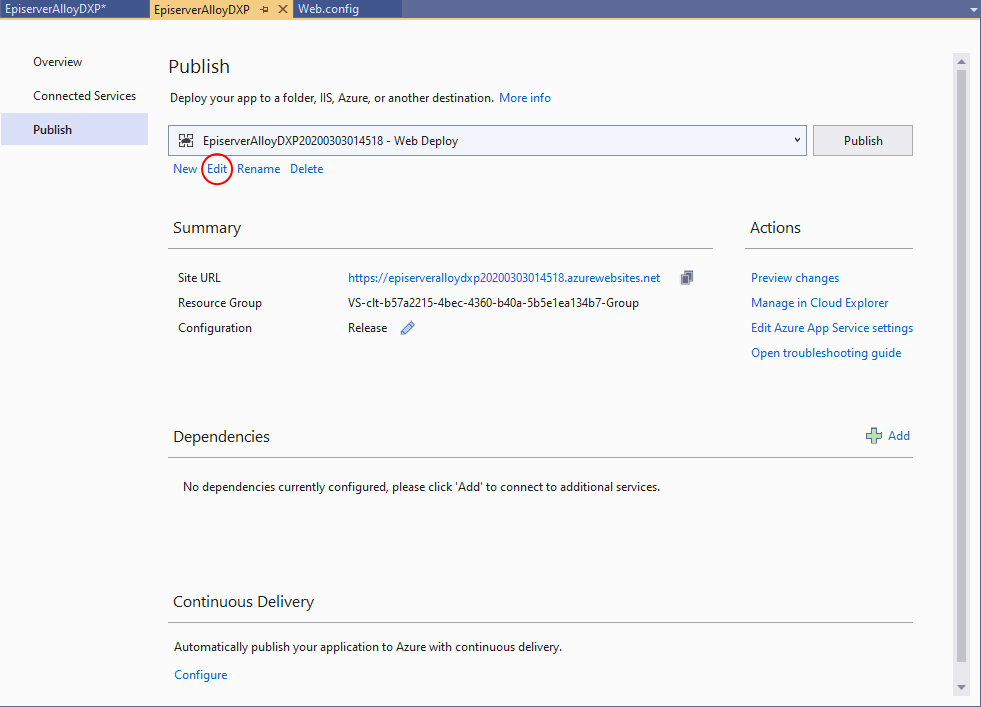Click the pin icon on EpiserverAlloyDXP tab
Viewport: 981px width, 707px height.
pos(264,9)
